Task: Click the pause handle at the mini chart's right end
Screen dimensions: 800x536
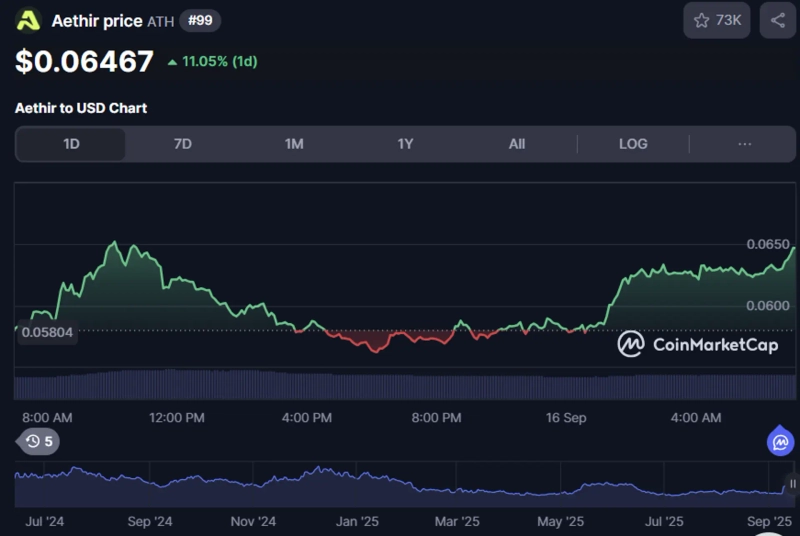Action: click(792, 484)
